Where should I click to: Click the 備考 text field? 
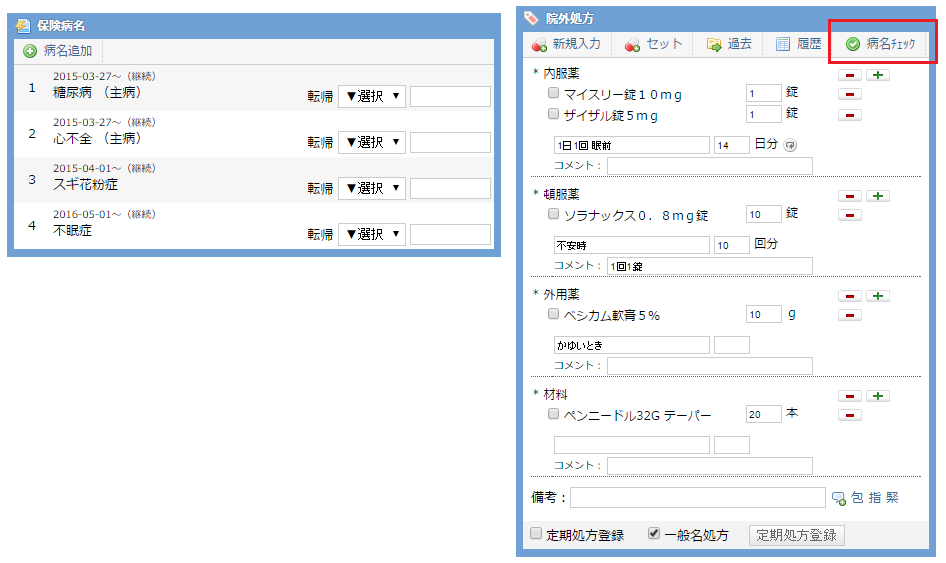tap(697, 498)
